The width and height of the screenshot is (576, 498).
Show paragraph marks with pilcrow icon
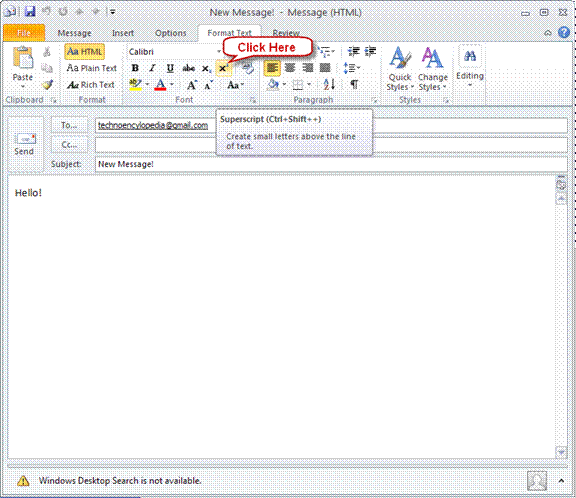pos(354,85)
